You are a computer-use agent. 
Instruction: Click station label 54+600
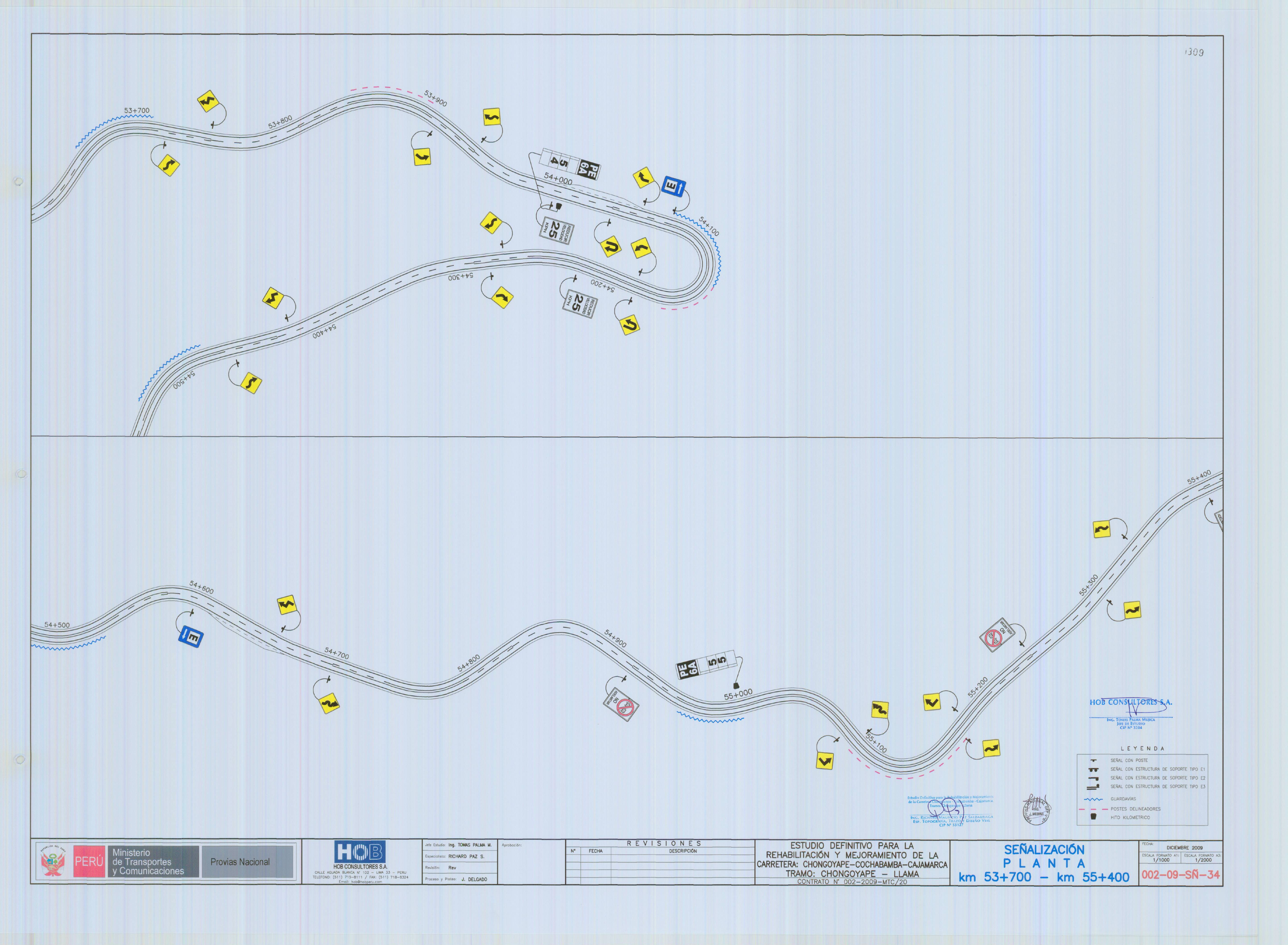[202, 587]
